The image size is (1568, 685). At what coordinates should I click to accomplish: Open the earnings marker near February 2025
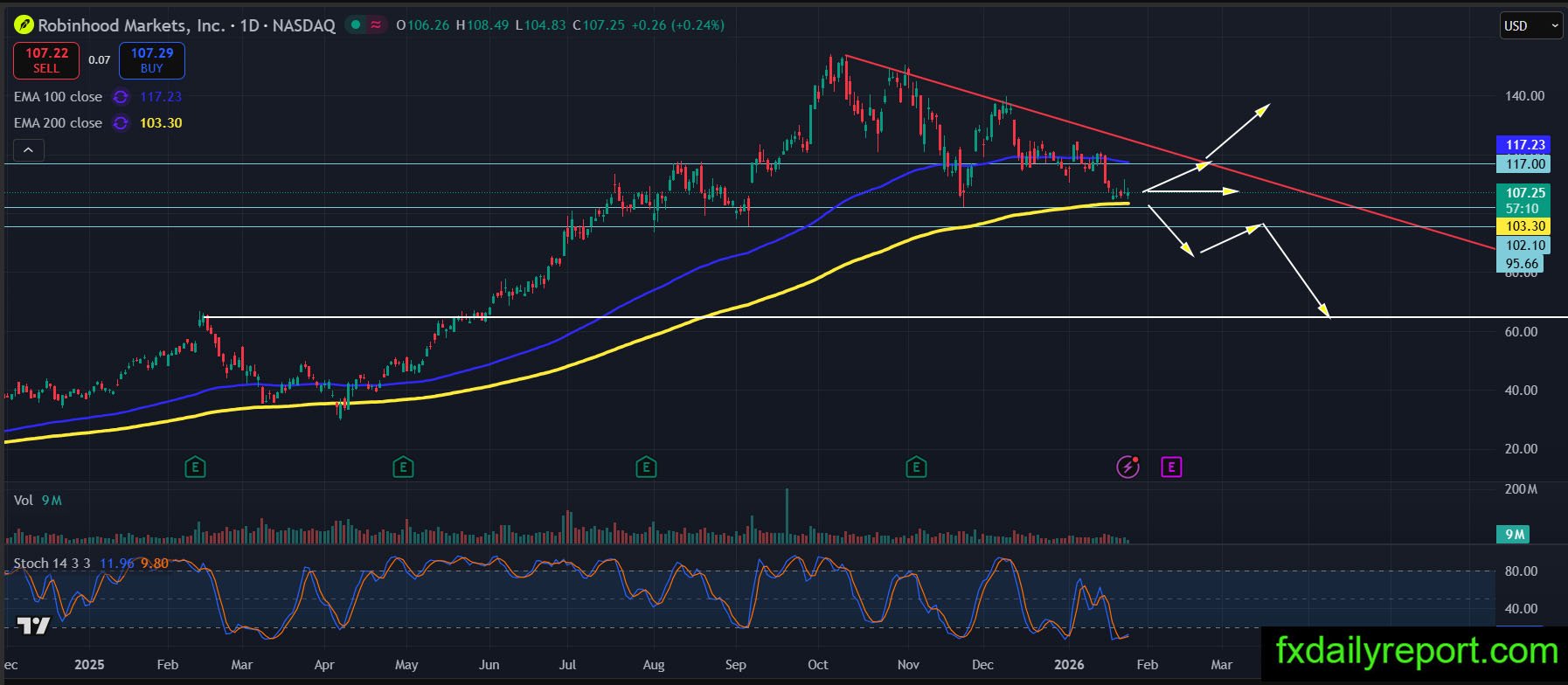click(195, 467)
